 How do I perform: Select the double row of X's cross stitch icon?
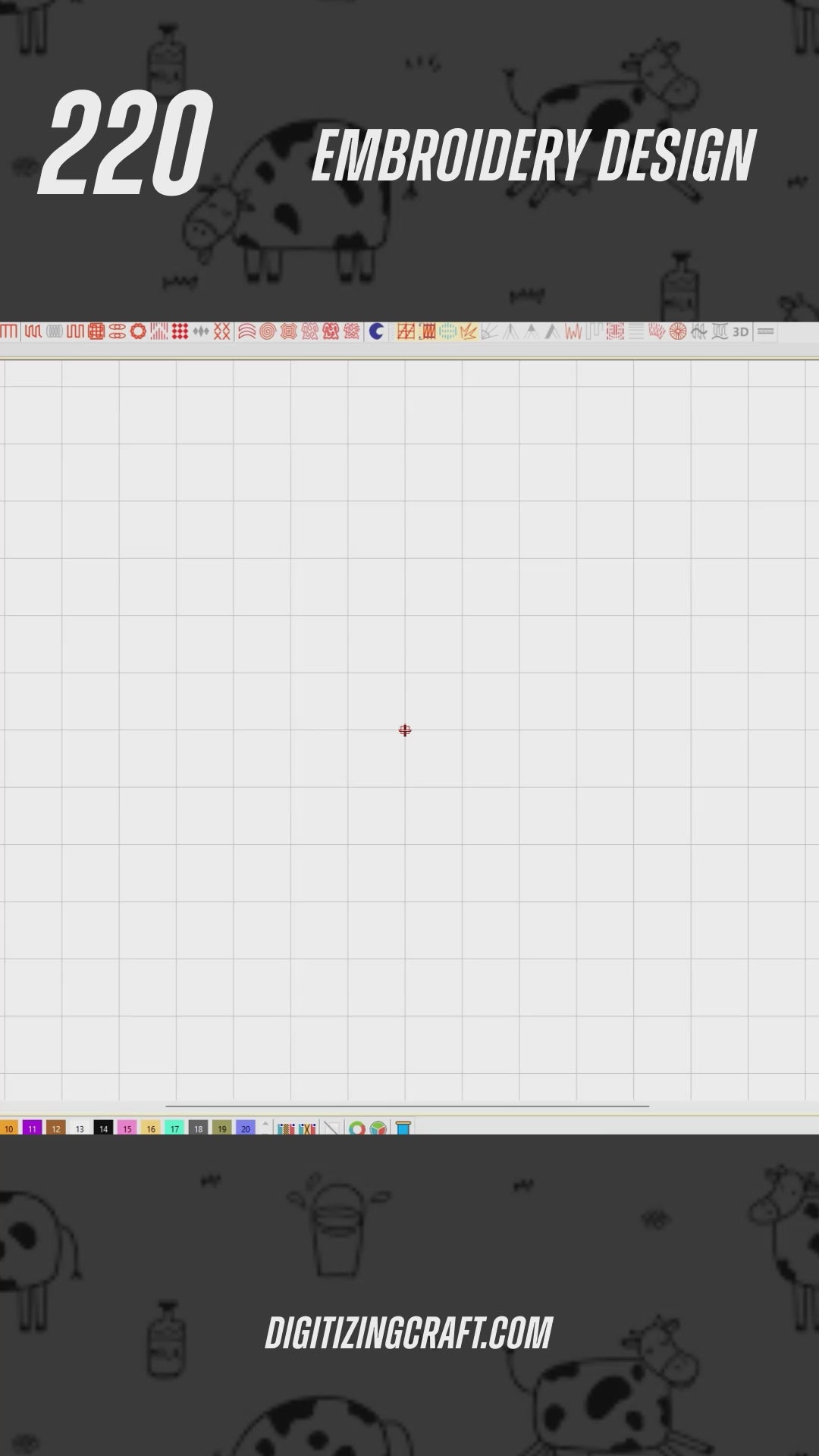(x=221, y=331)
